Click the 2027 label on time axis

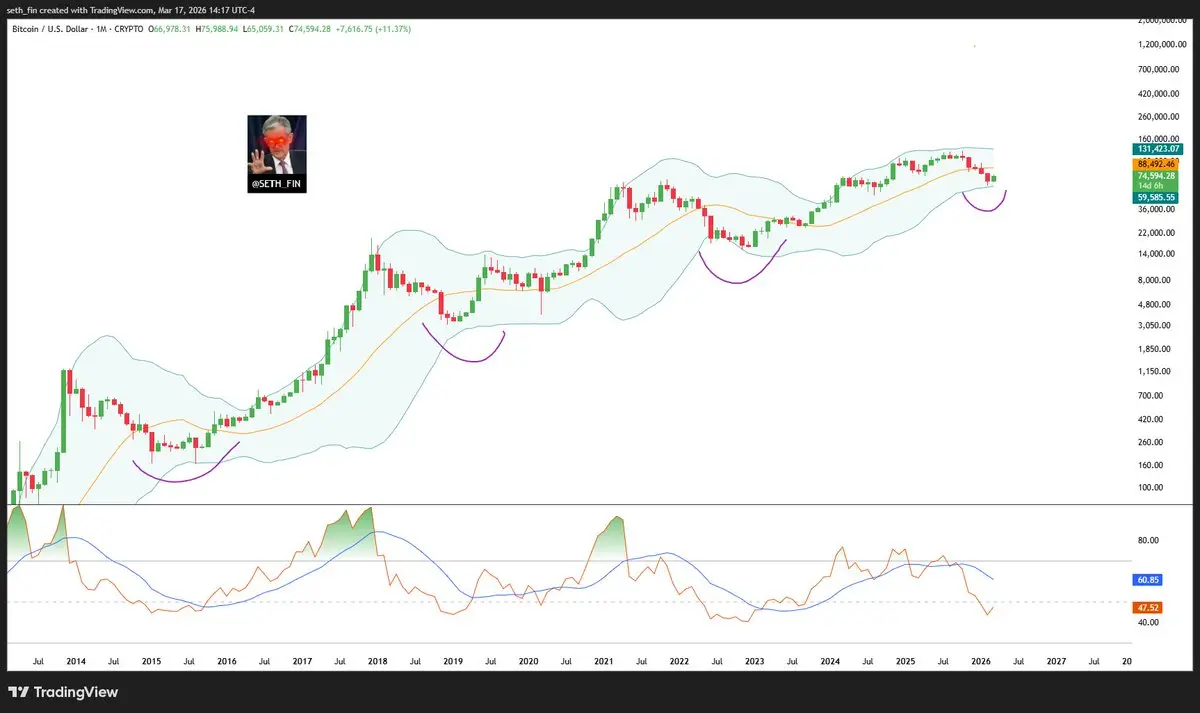(1056, 661)
